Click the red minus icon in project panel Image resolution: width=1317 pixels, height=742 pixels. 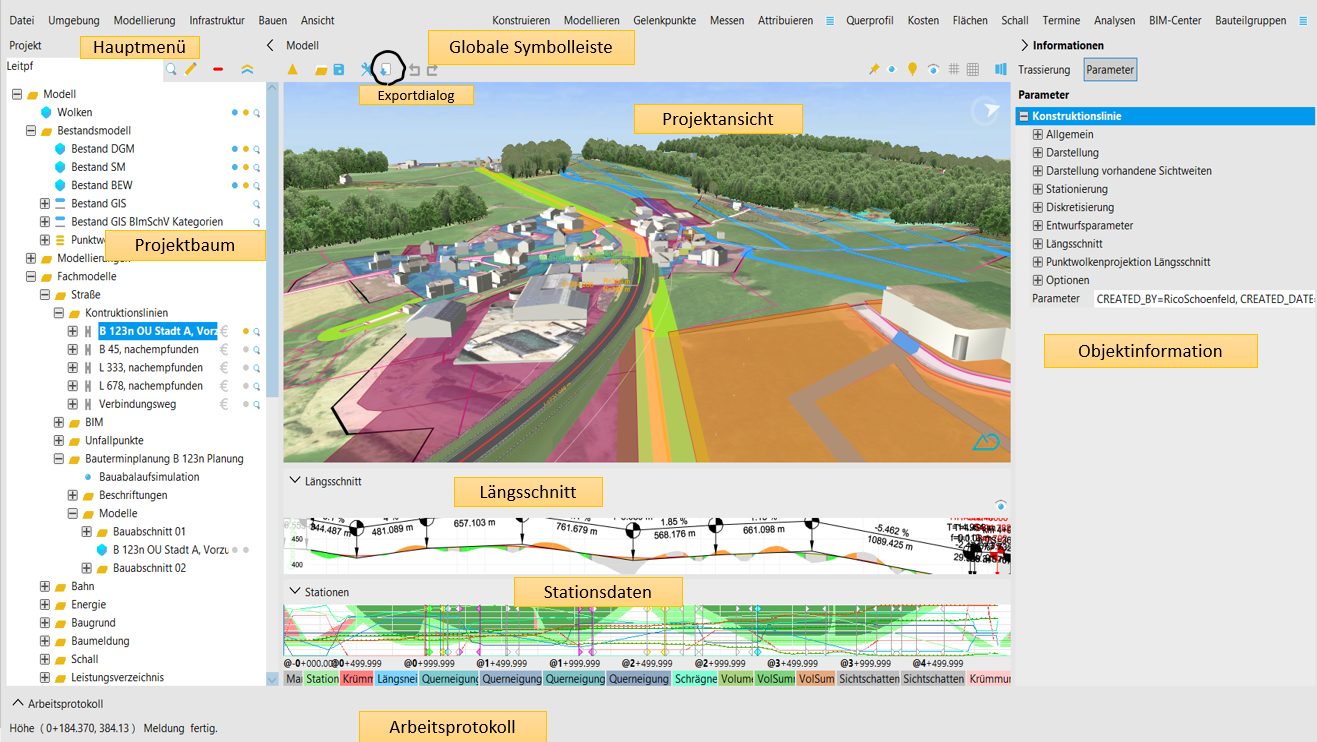pyautogui.click(x=218, y=70)
